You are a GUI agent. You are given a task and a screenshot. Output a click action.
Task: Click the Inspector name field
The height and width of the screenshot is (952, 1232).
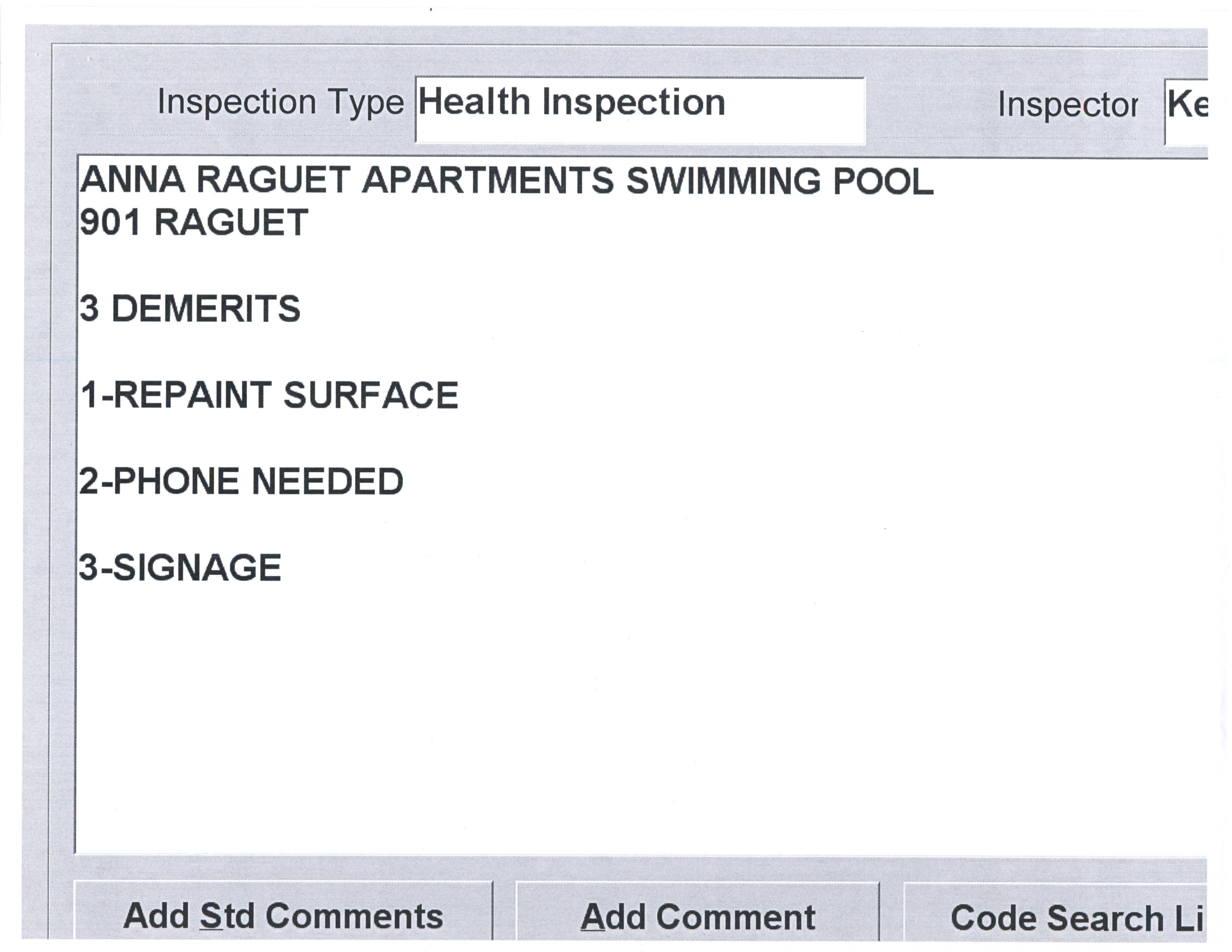(1186, 111)
